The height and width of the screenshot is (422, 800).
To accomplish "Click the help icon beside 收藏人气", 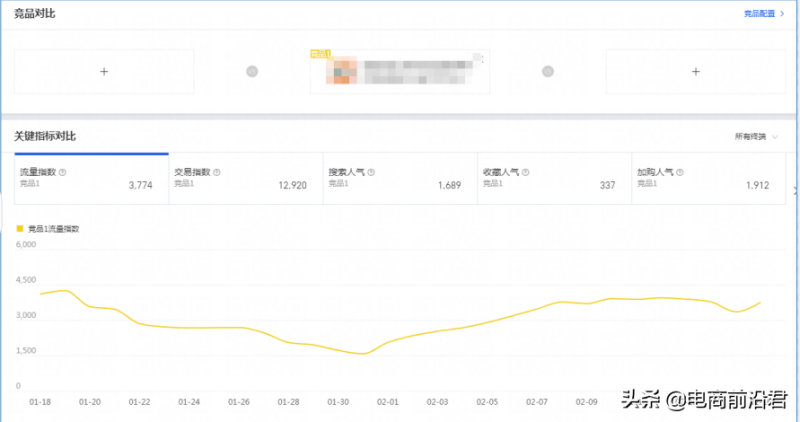I will pyautogui.click(x=526, y=172).
